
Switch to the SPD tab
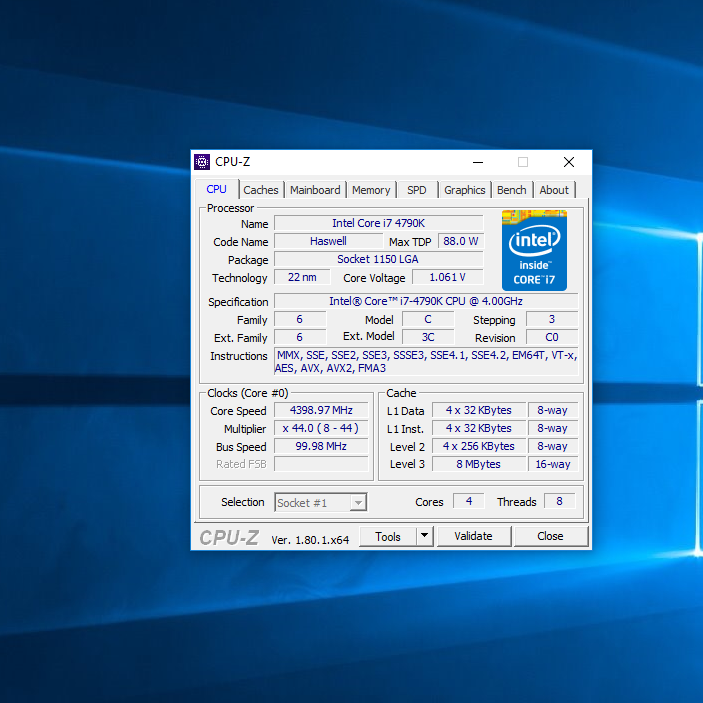[417, 190]
